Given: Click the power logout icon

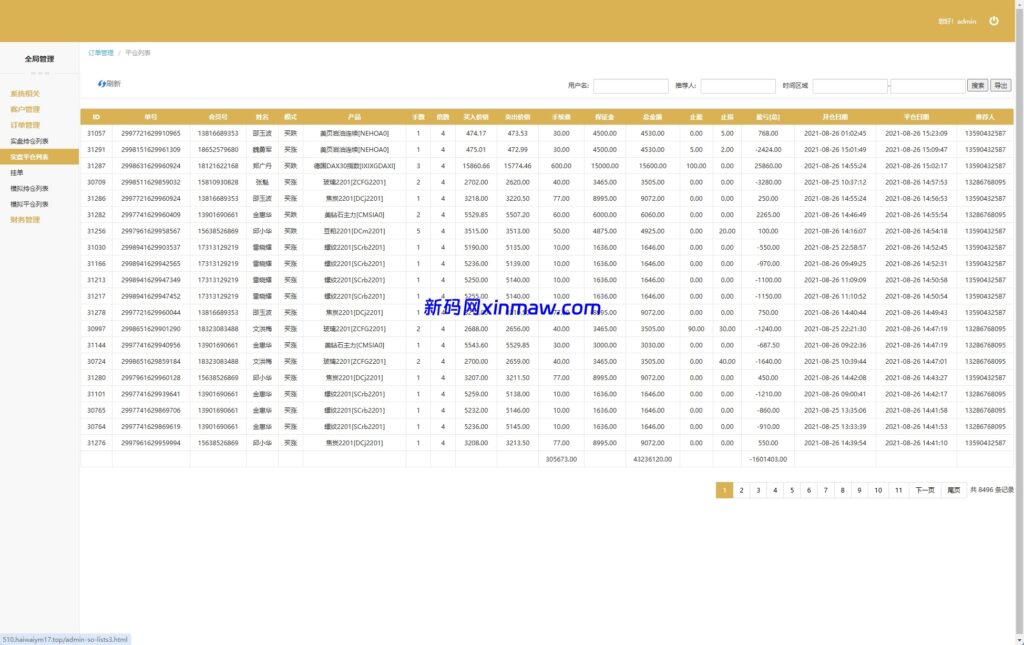Looking at the screenshot, I should point(993,21).
